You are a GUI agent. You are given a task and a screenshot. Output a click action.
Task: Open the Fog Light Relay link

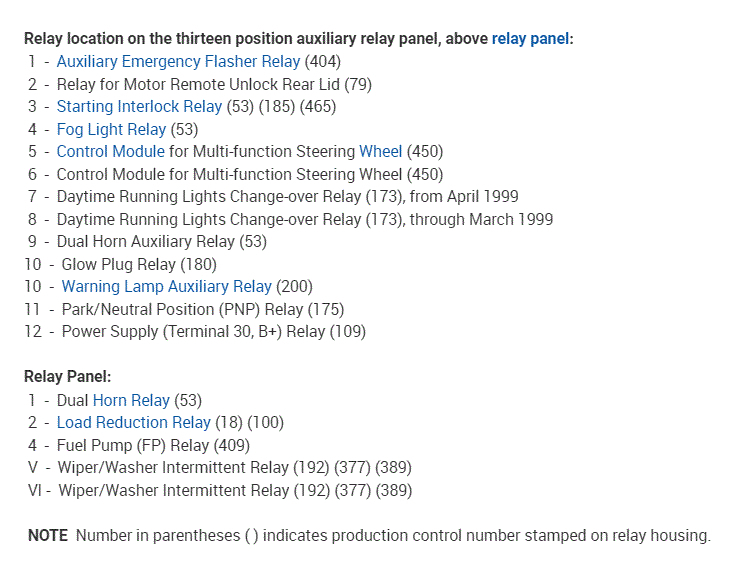tap(111, 129)
